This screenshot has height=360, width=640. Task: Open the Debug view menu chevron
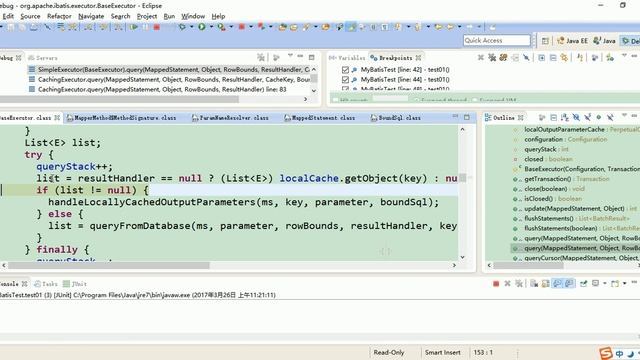coord(290,56)
